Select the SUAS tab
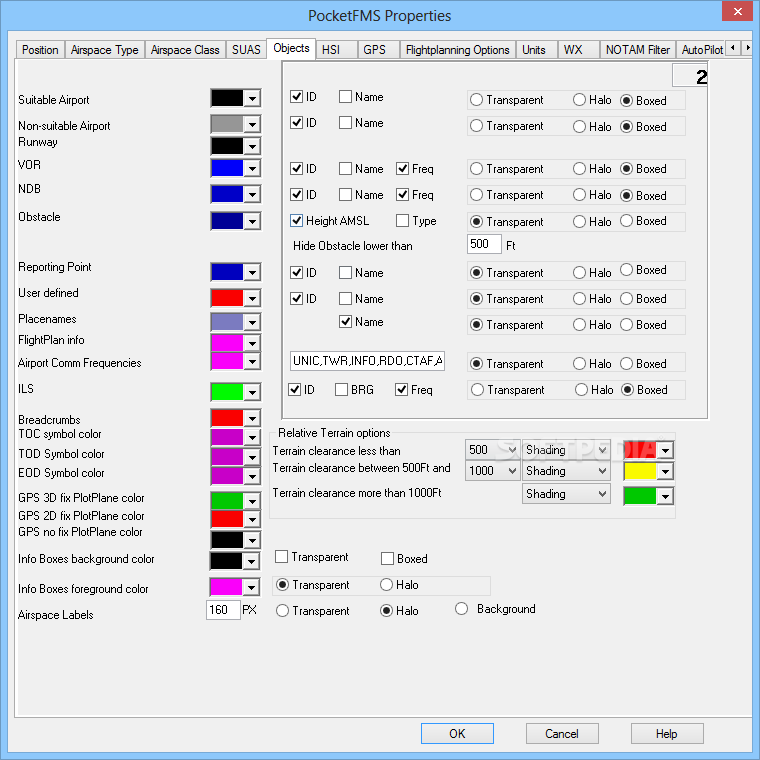 coord(246,50)
